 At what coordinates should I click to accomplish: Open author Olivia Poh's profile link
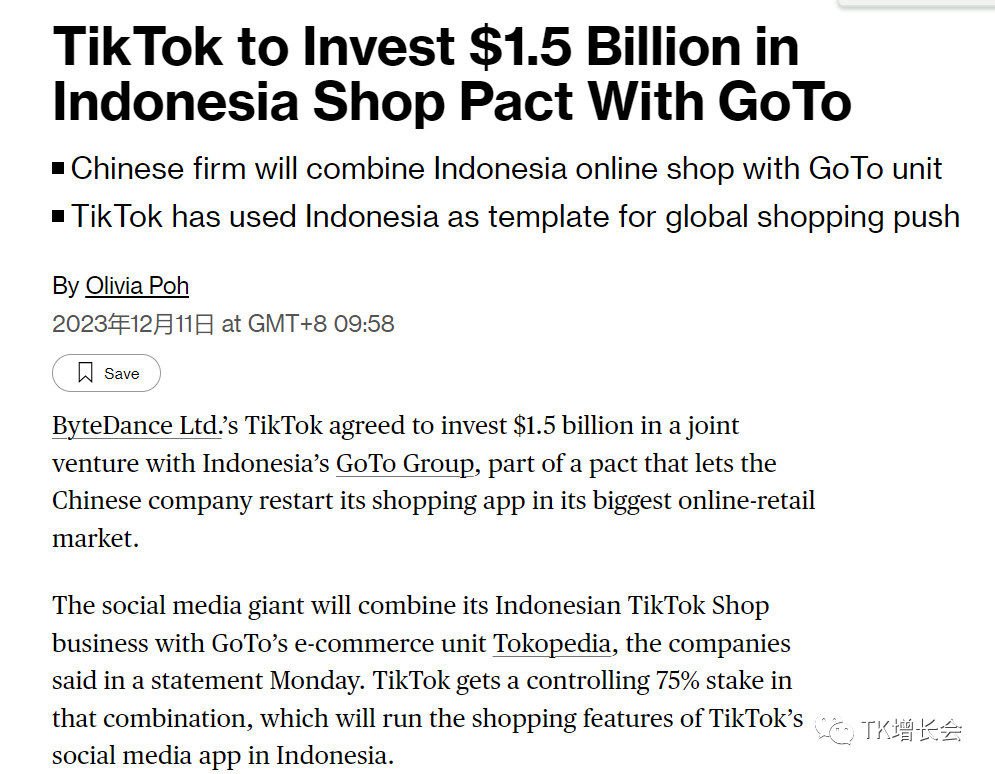click(137, 286)
